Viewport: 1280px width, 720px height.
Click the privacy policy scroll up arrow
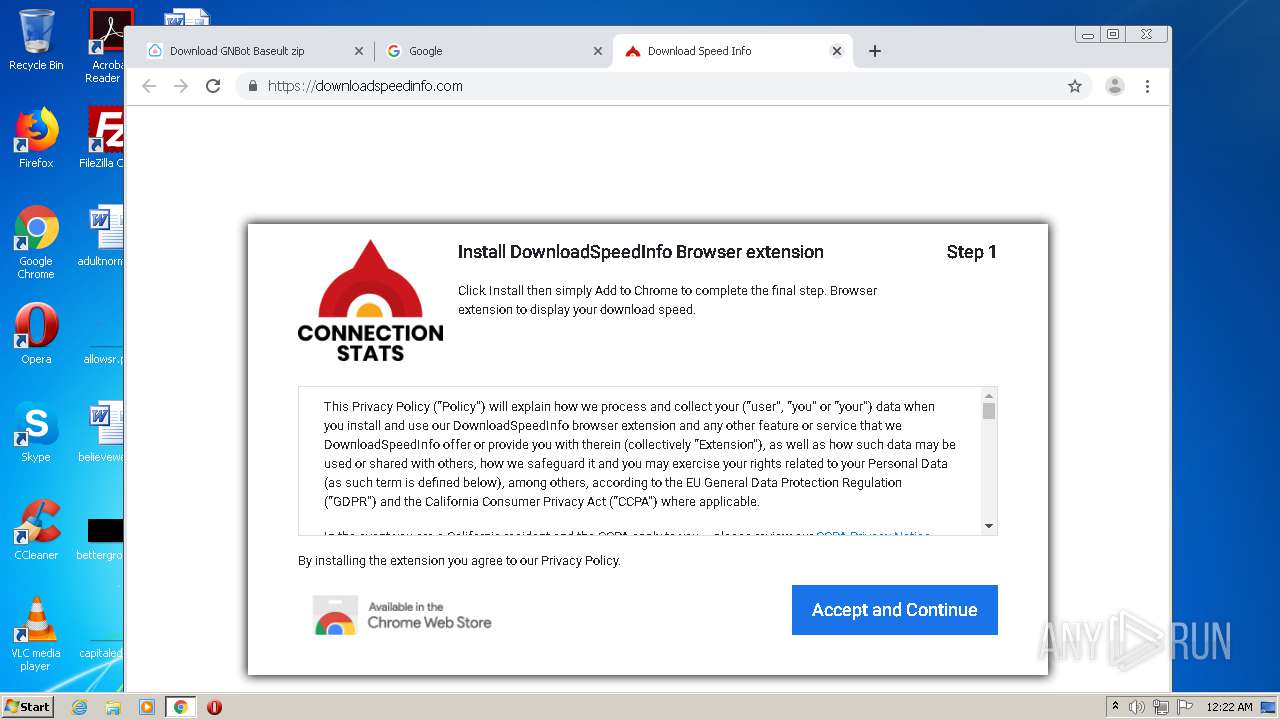(x=989, y=395)
